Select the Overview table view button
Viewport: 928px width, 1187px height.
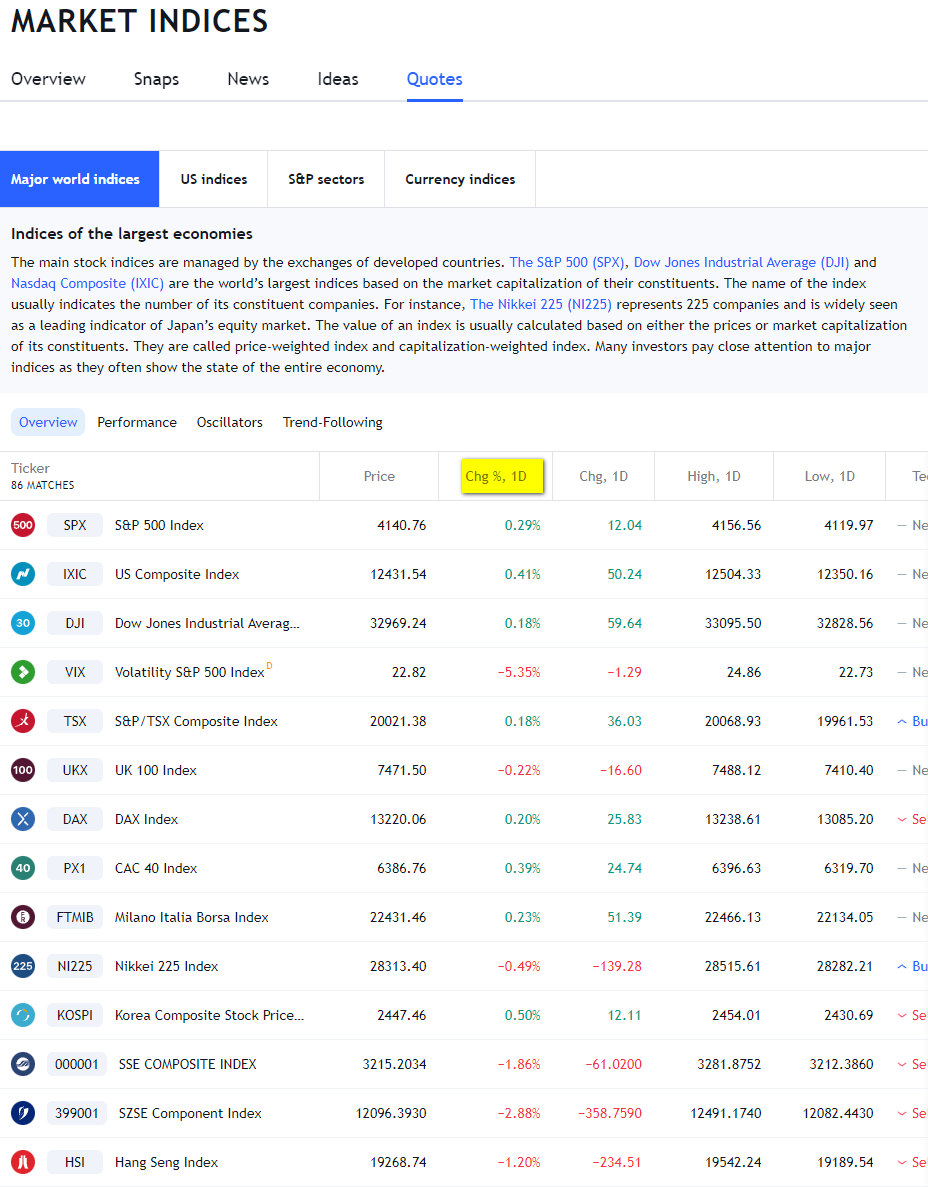[48, 422]
